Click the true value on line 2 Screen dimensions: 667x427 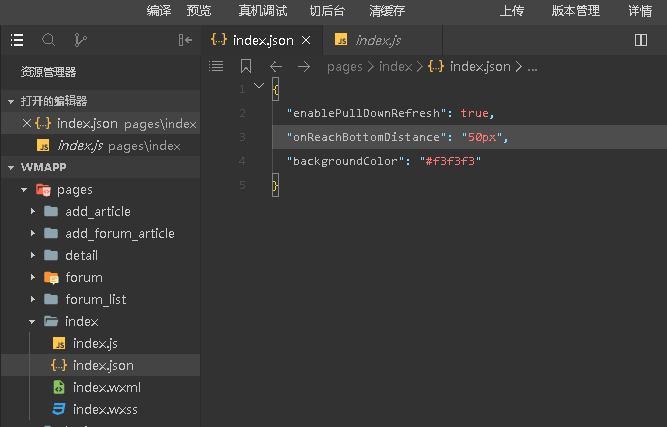point(475,113)
